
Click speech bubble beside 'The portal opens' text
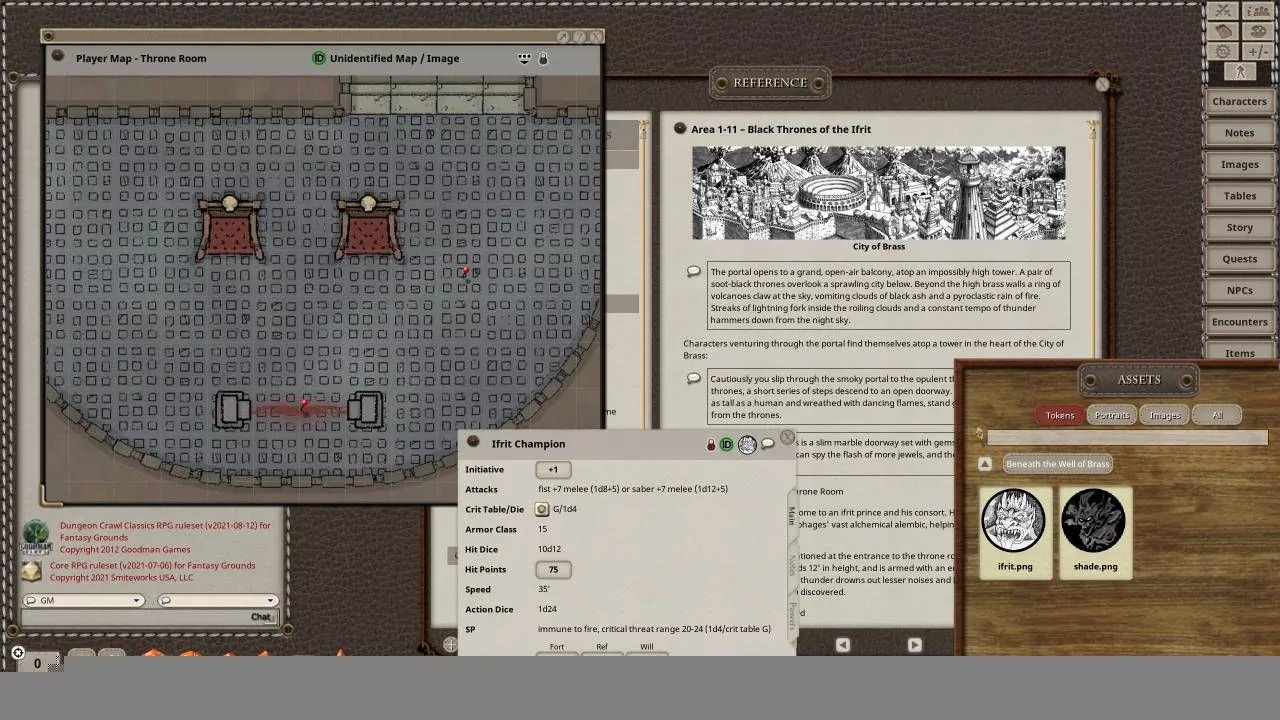pyautogui.click(x=693, y=271)
